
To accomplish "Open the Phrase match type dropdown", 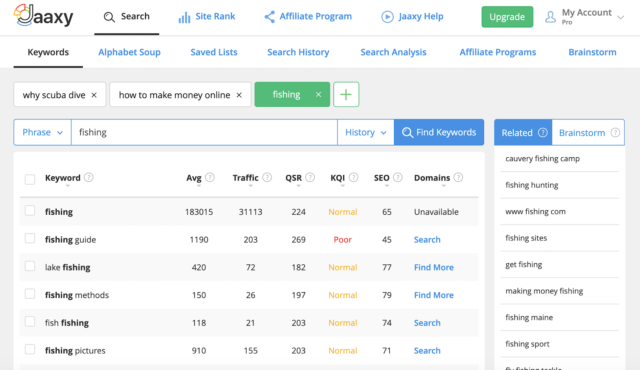I will click(x=42, y=132).
